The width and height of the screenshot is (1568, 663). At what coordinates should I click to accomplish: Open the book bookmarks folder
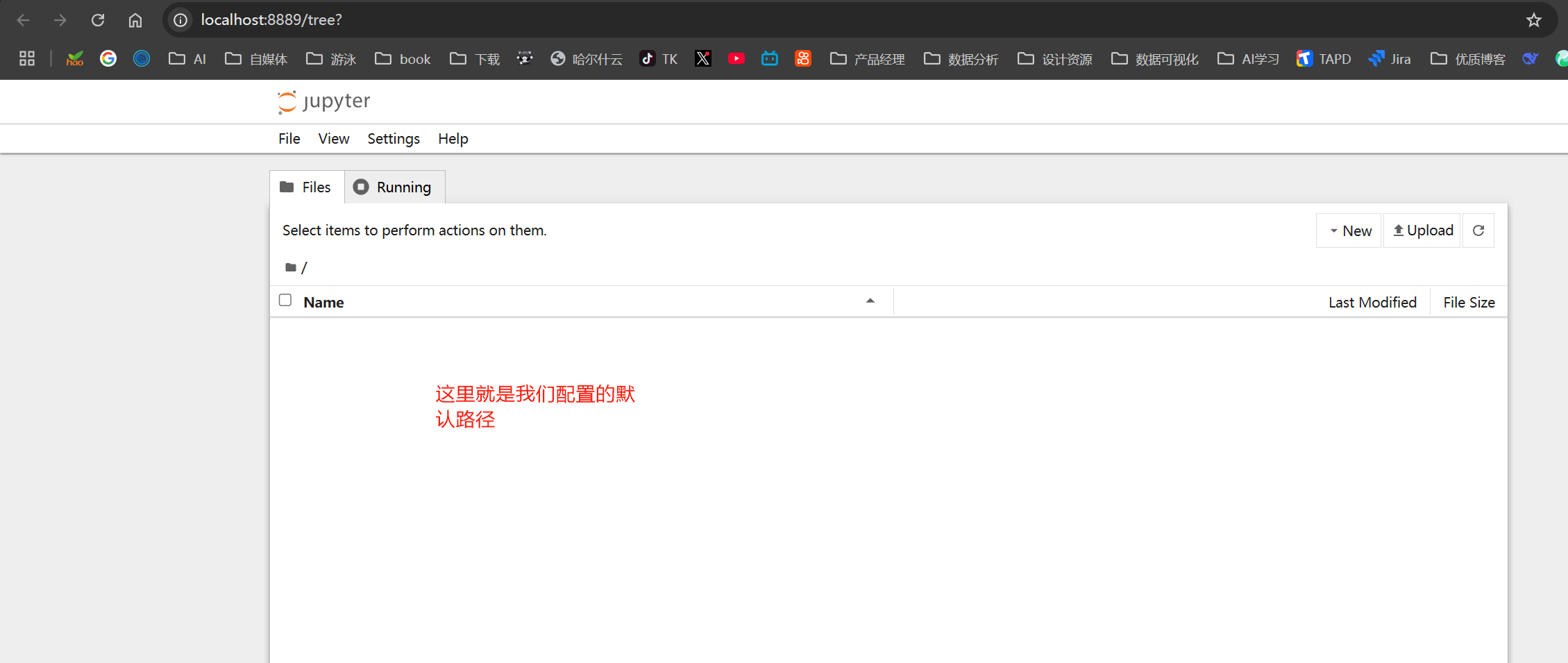[403, 58]
